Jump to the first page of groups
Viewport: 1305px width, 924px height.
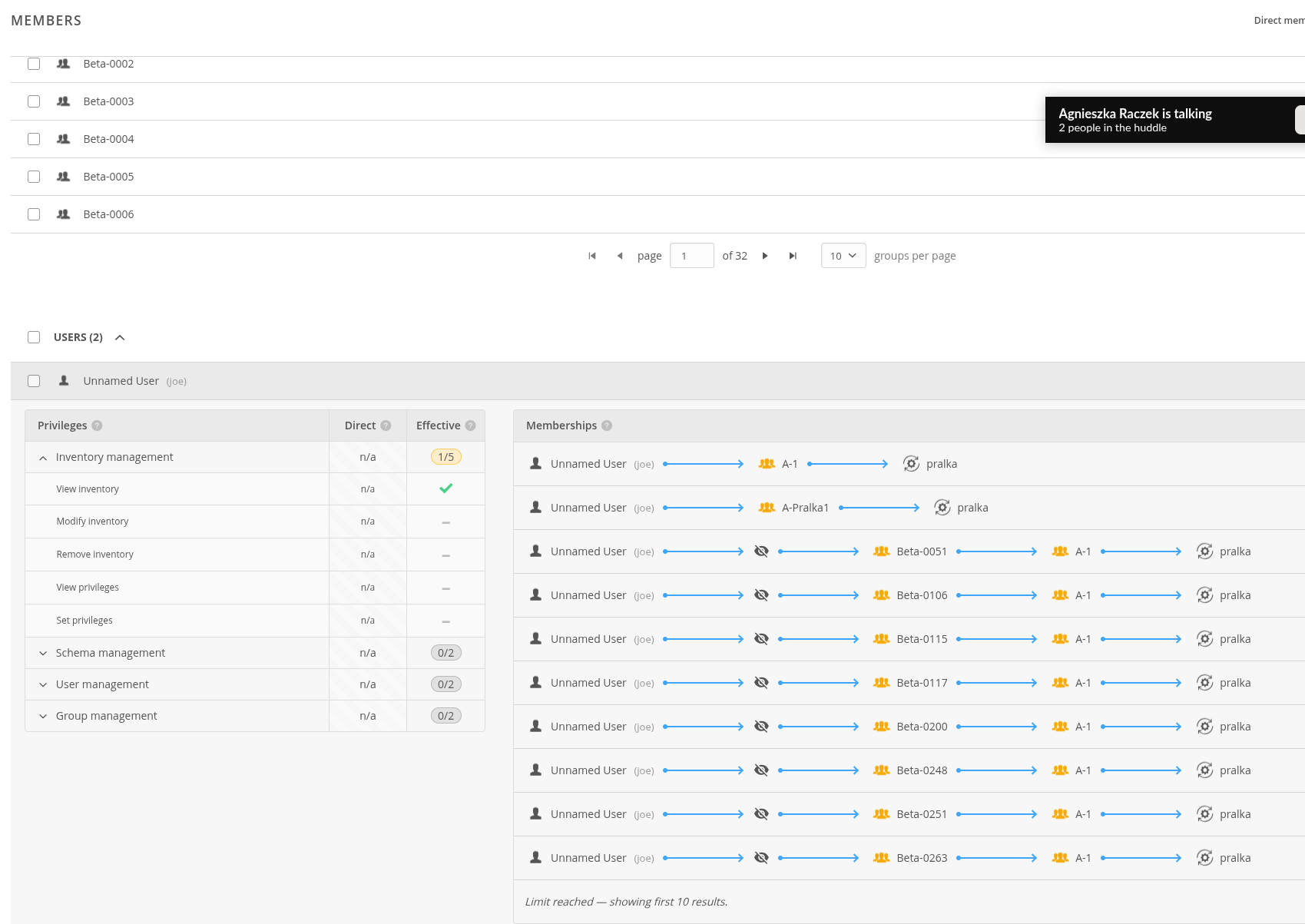pyautogui.click(x=591, y=256)
